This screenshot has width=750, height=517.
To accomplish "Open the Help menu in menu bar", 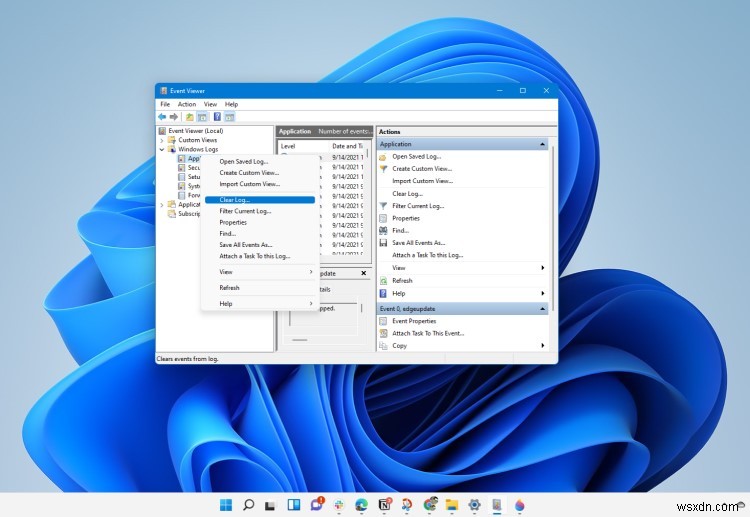I will [232, 104].
